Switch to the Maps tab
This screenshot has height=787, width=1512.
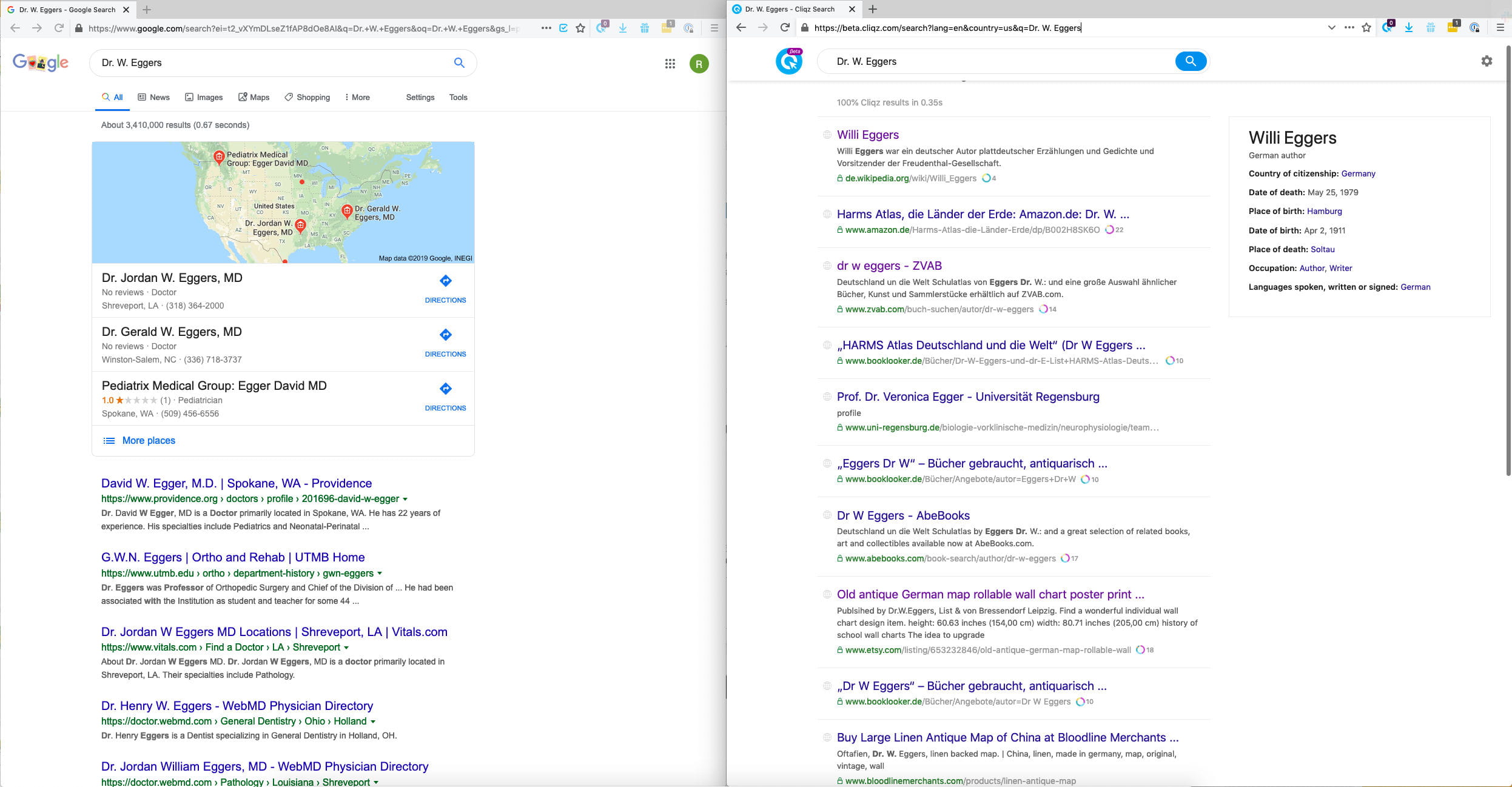[x=254, y=97]
